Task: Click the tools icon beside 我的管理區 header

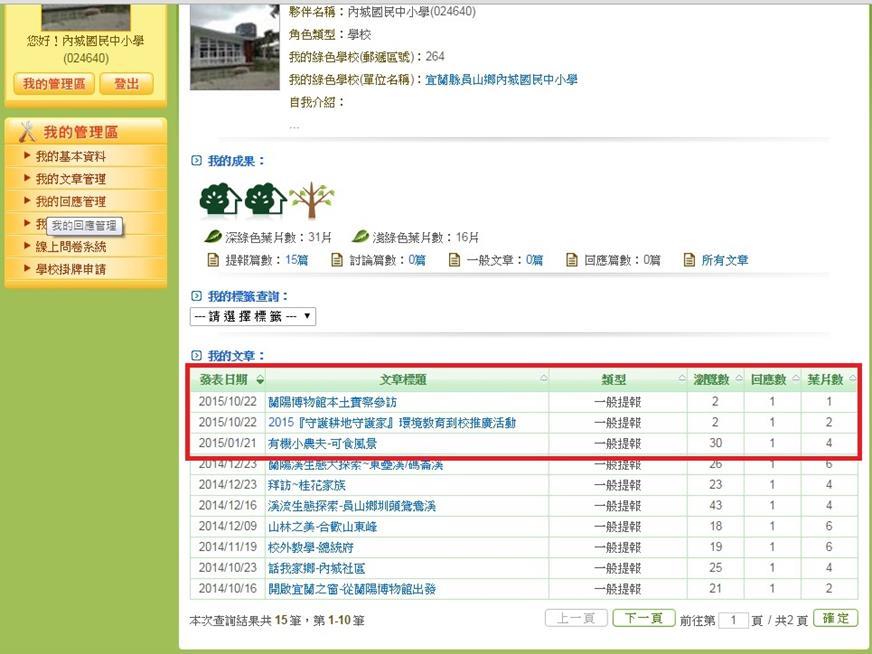Action: pos(27,132)
